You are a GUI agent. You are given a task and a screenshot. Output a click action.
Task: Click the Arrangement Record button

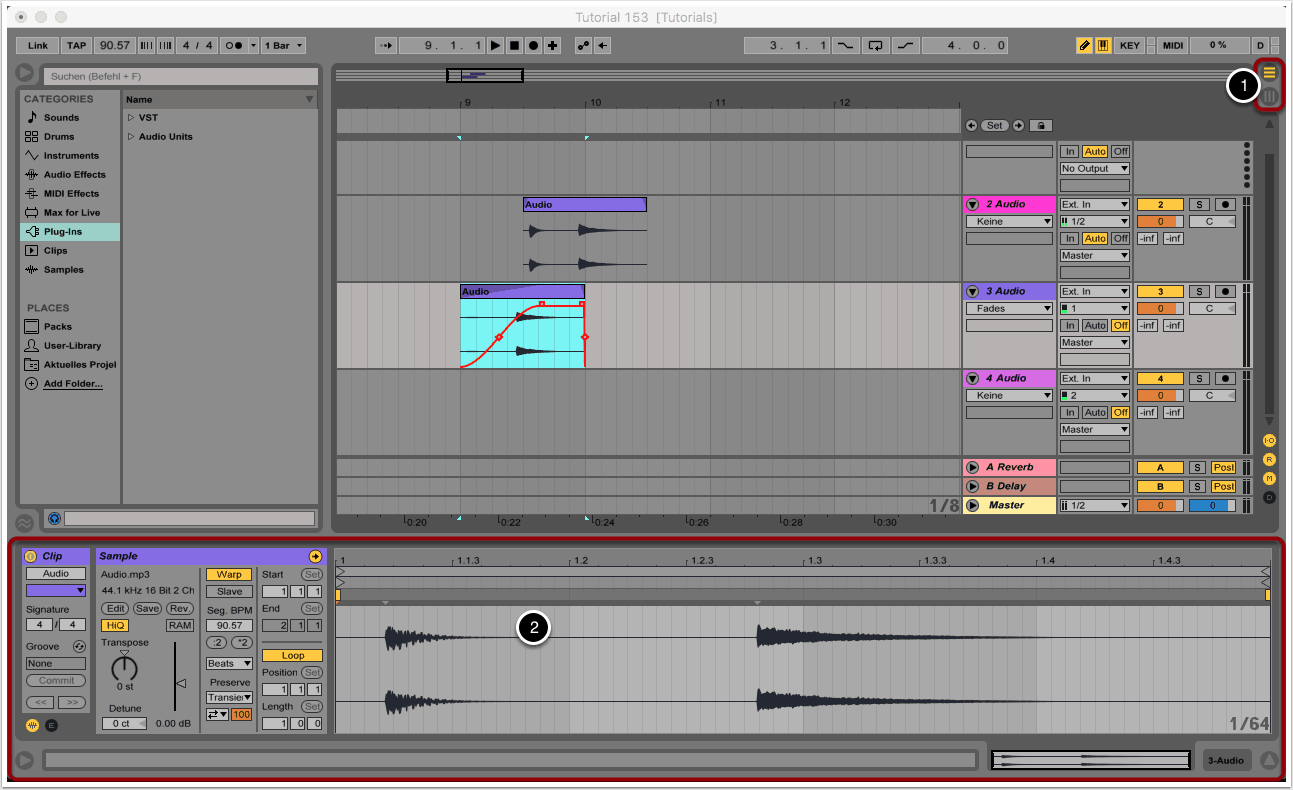pyautogui.click(x=534, y=45)
